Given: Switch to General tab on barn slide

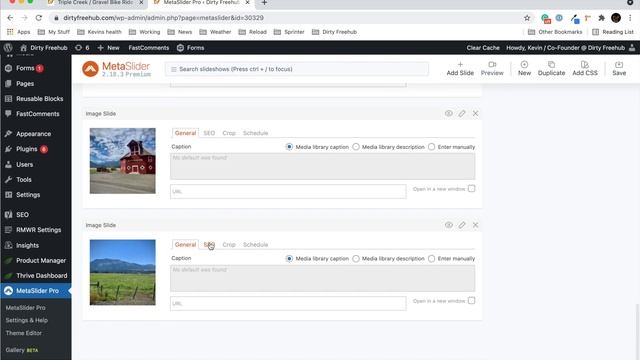Looking at the screenshot, I should coord(185,133).
